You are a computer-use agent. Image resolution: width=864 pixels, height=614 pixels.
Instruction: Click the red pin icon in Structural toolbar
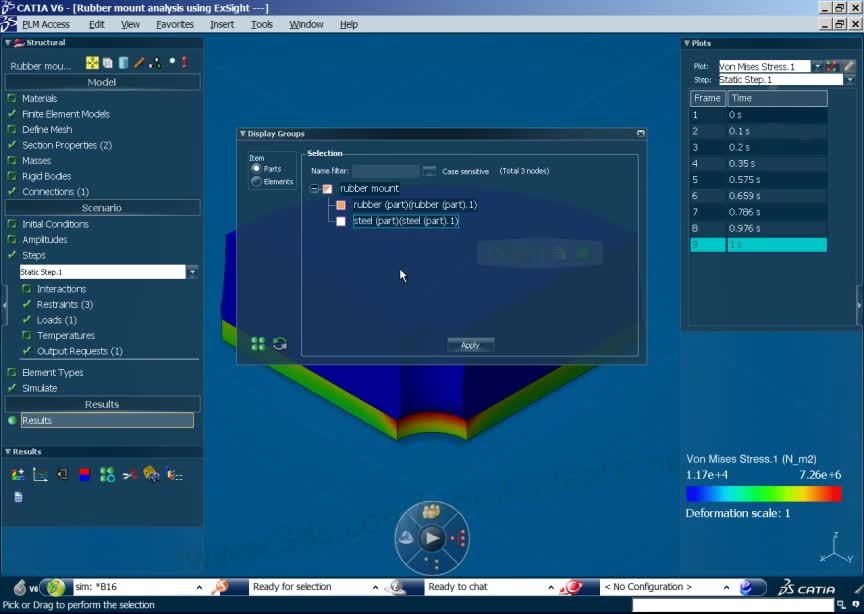point(185,63)
